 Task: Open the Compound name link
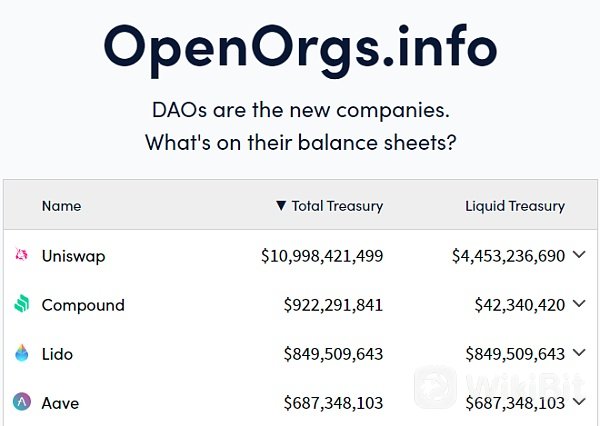pyautogui.click(x=83, y=305)
